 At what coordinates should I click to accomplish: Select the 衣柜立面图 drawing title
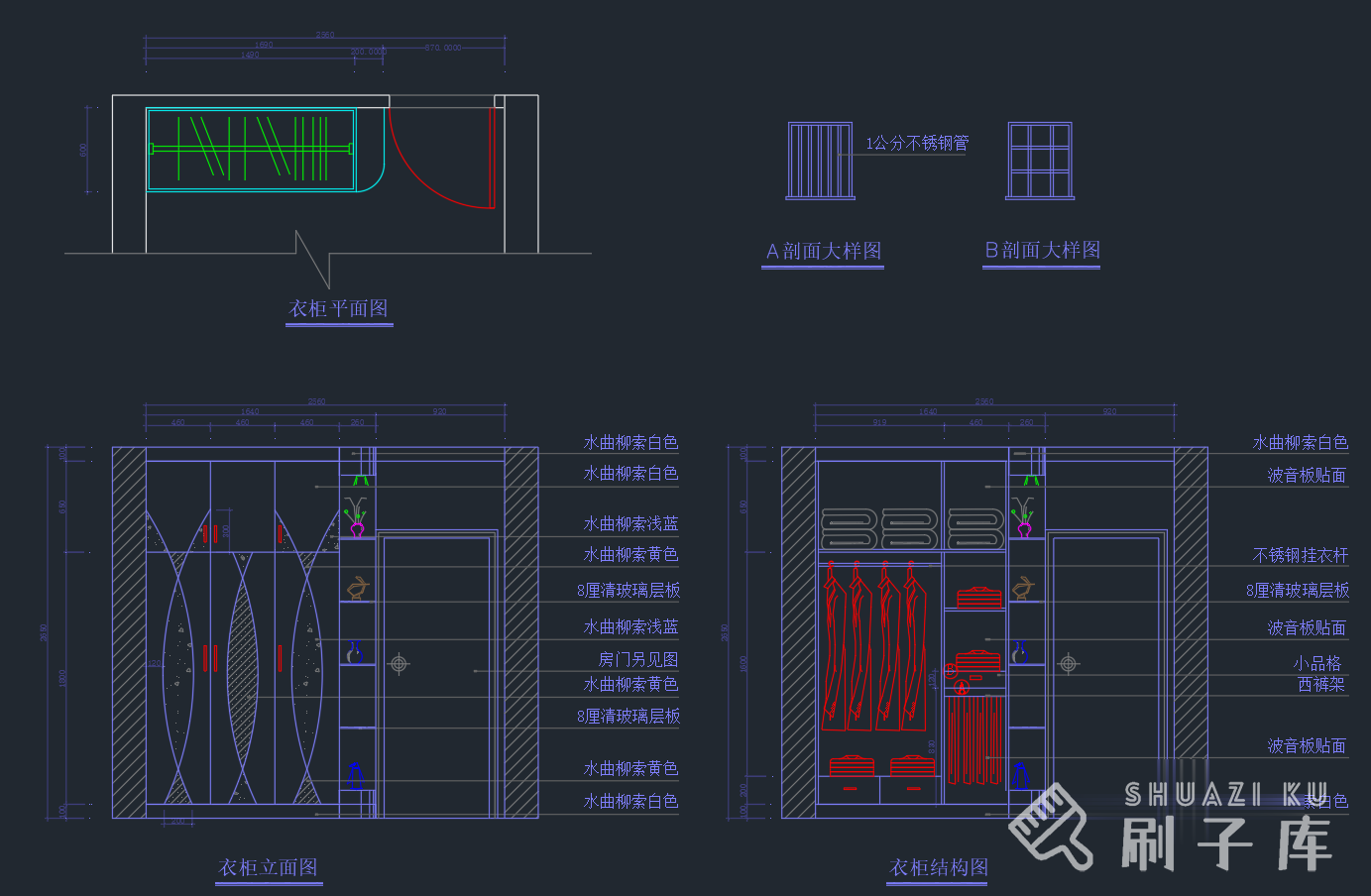click(x=268, y=867)
